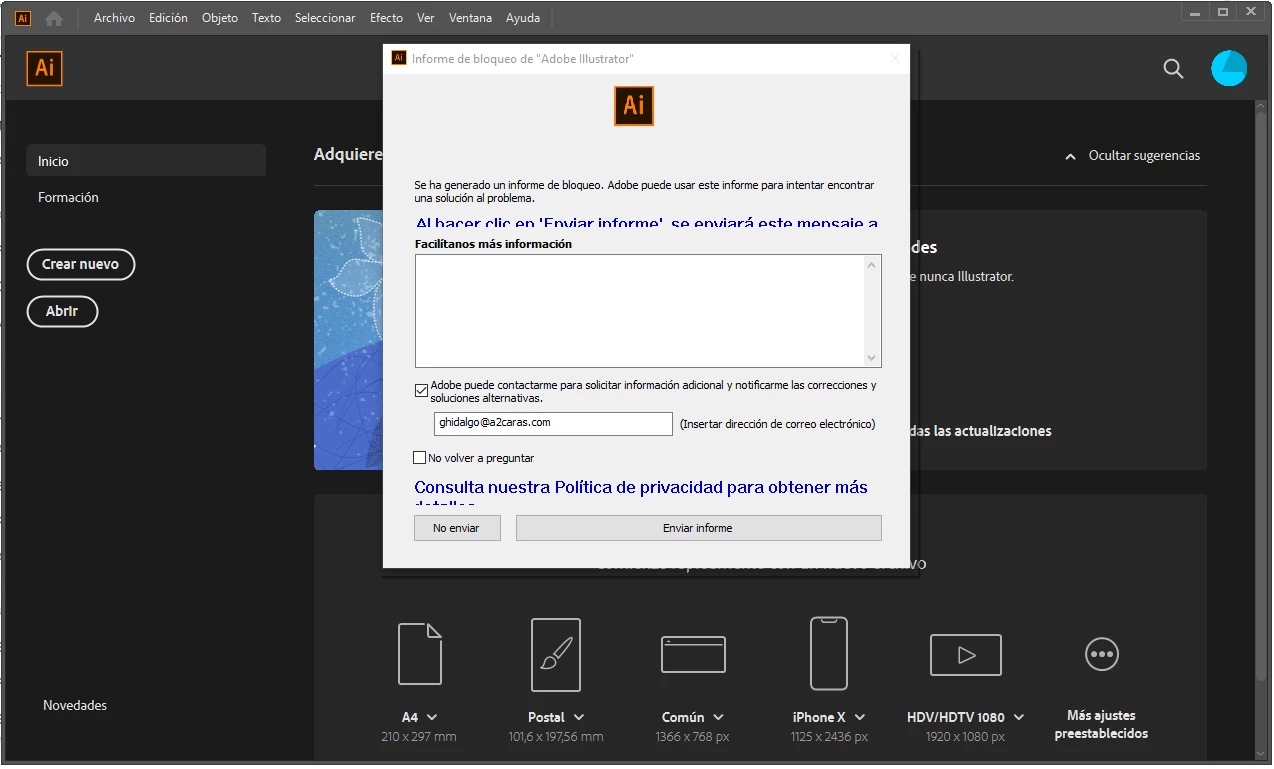Minimize the Illustrator window
The height and width of the screenshot is (769, 1274).
1196,11
